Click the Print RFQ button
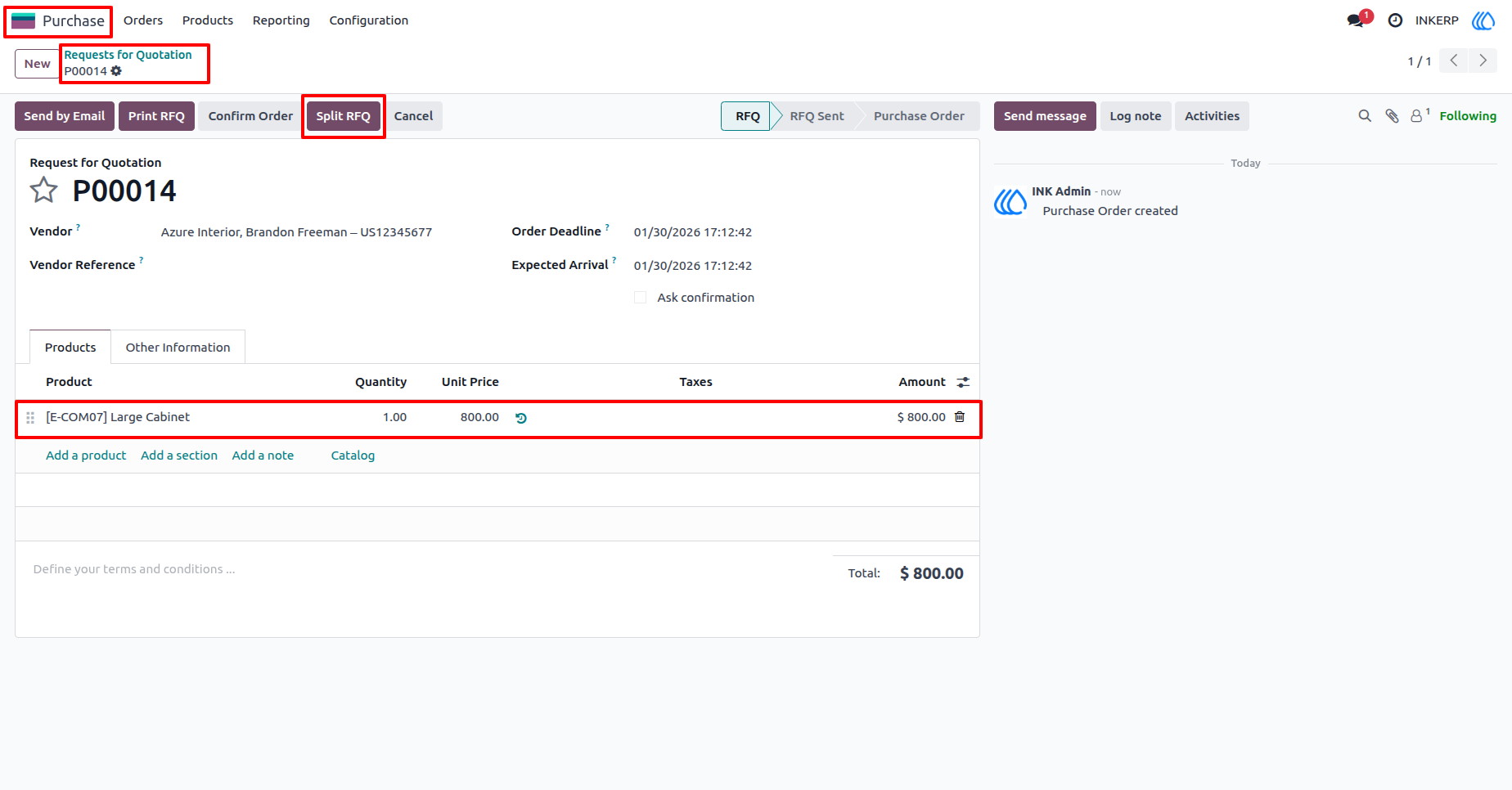Viewport: 1512px width, 790px height. point(156,116)
